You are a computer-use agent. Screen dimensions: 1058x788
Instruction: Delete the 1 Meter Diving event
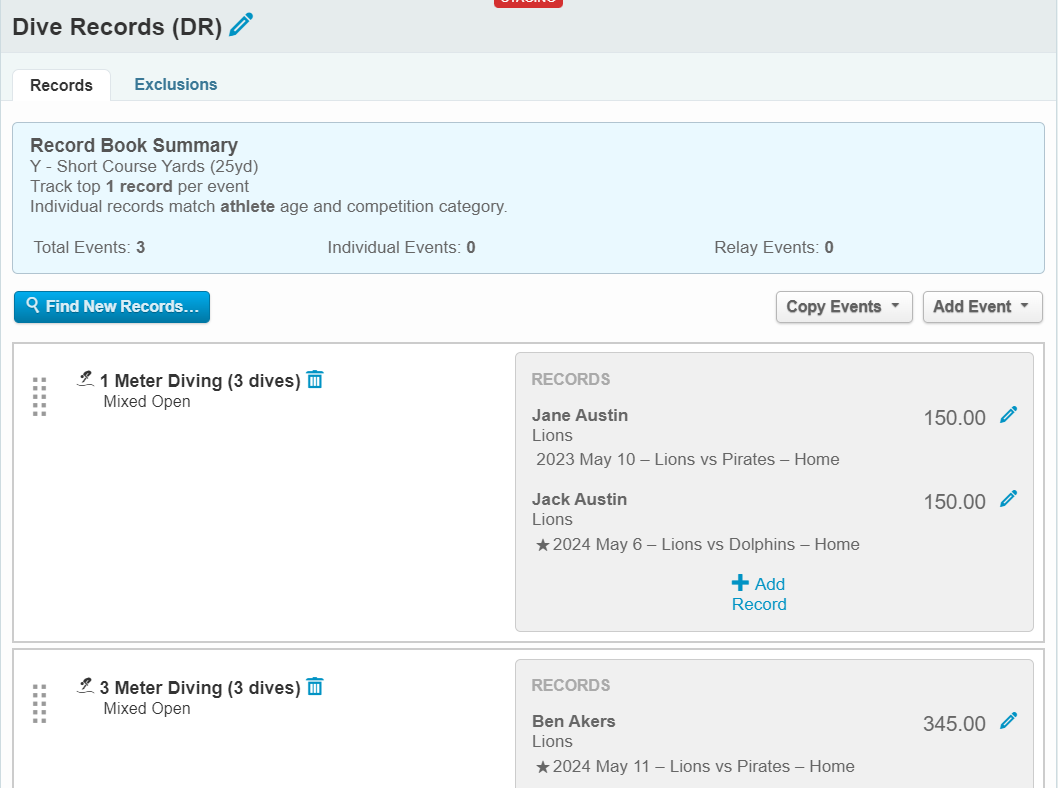pos(315,380)
